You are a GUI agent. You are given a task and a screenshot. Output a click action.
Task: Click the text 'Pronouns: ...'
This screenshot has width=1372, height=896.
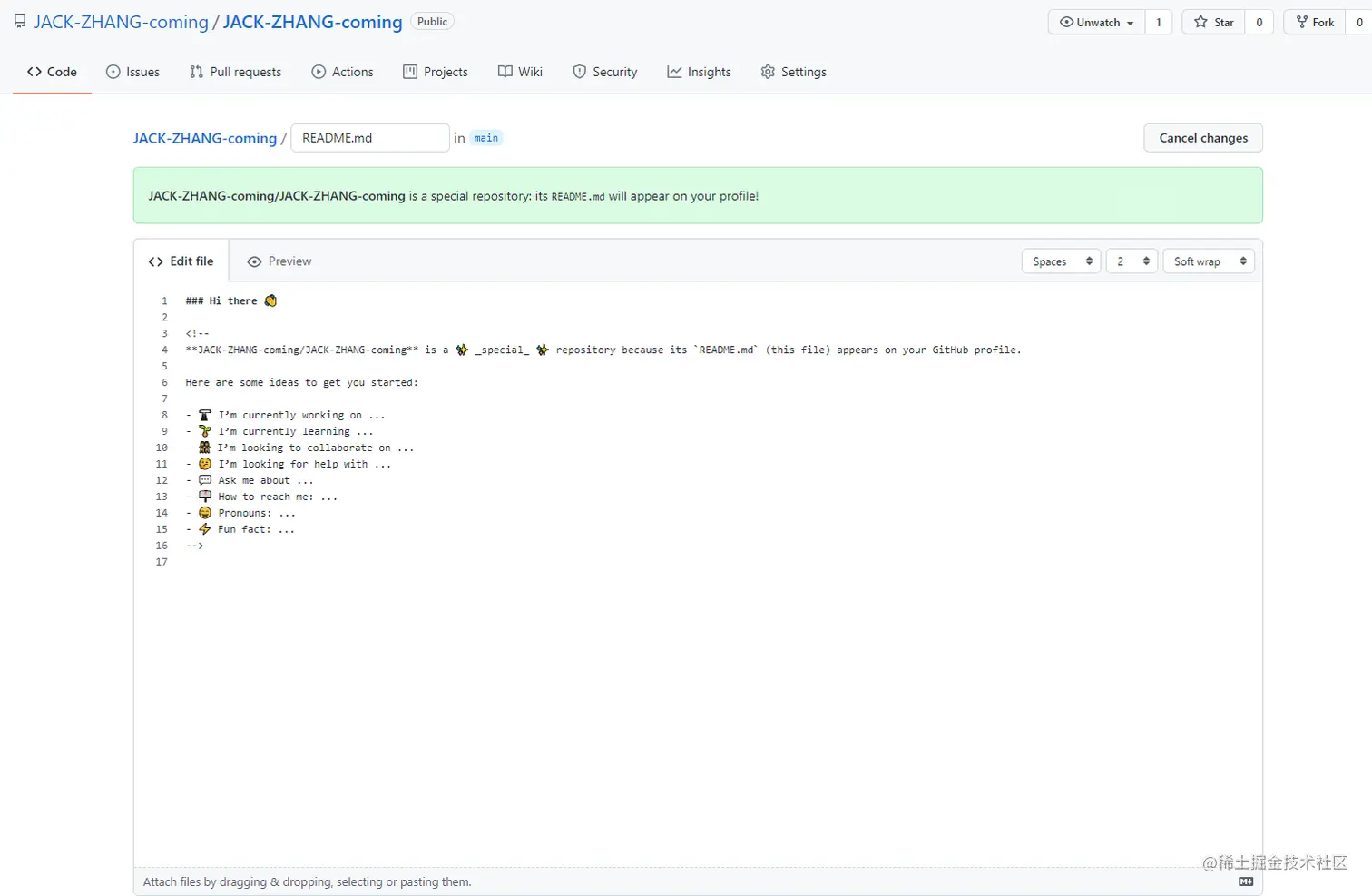(257, 513)
